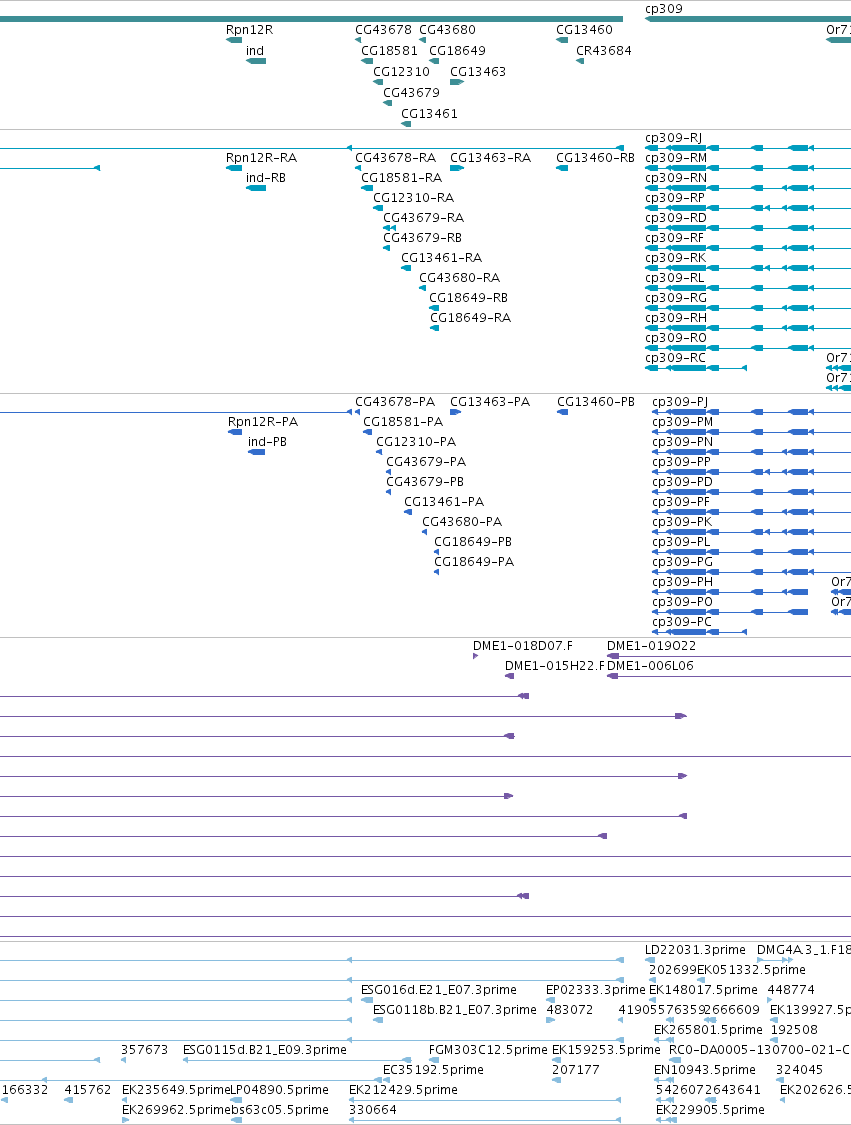The image size is (851, 1125).
Task: Select polypeptide CG43679-PB
Action: [x=425, y=481]
